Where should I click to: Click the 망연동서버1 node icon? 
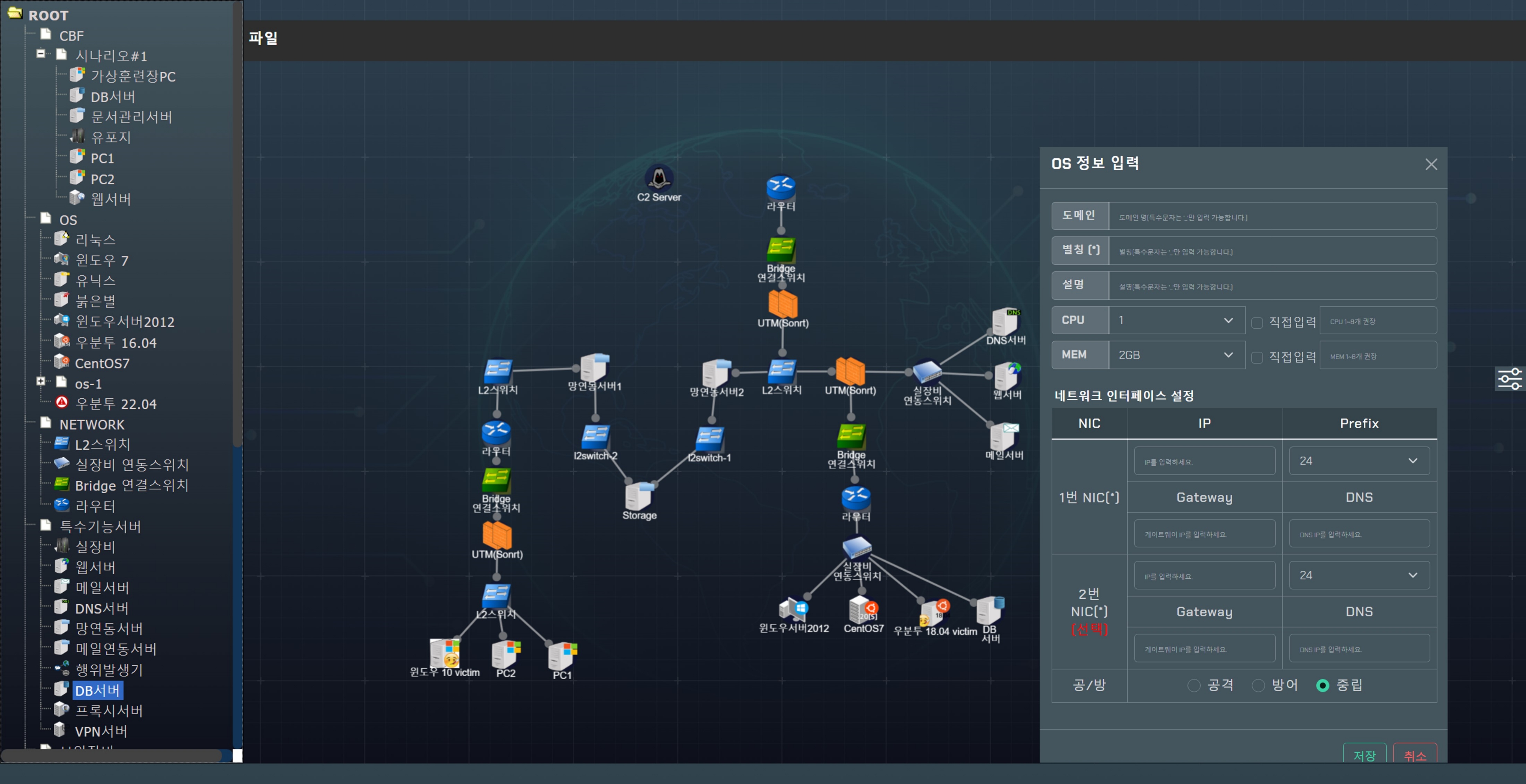(594, 368)
